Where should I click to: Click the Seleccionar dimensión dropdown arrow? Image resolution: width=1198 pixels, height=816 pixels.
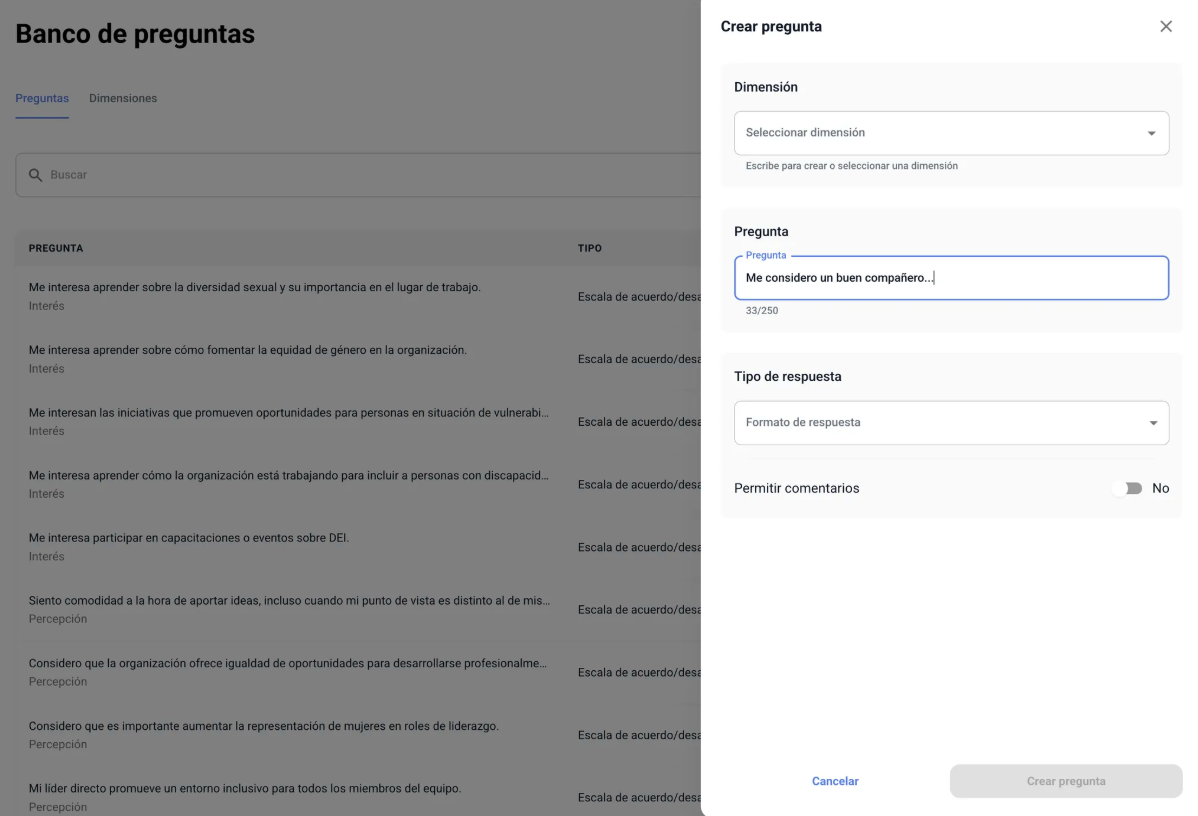pyautogui.click(x=1151, y=133)
